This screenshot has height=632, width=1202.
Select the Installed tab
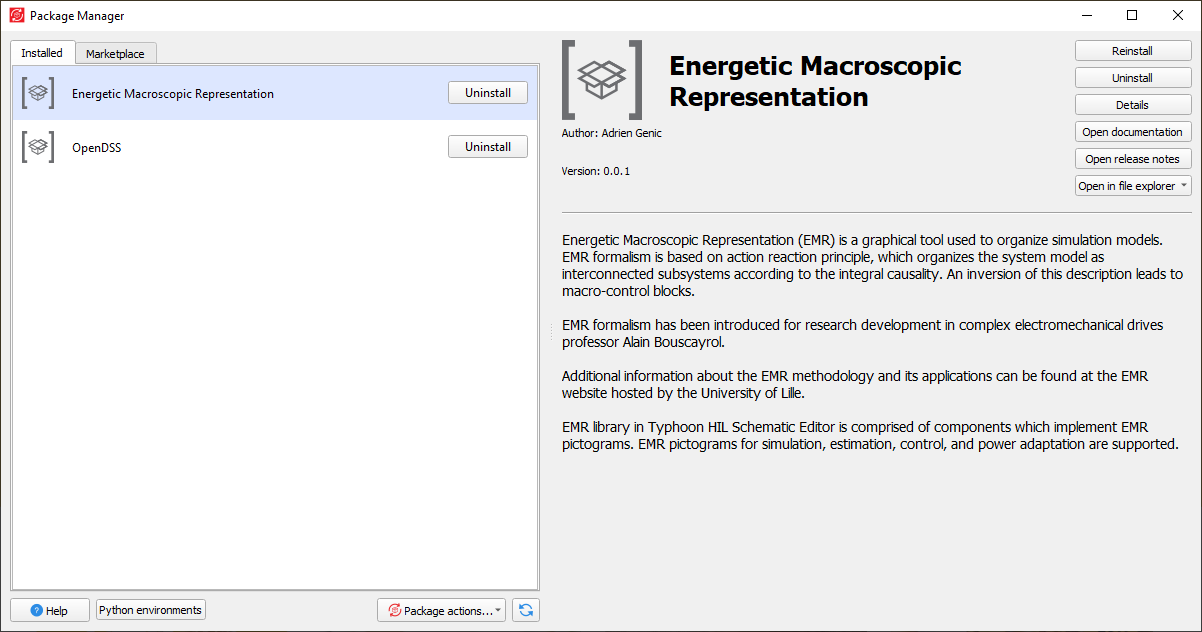(42, 53)
